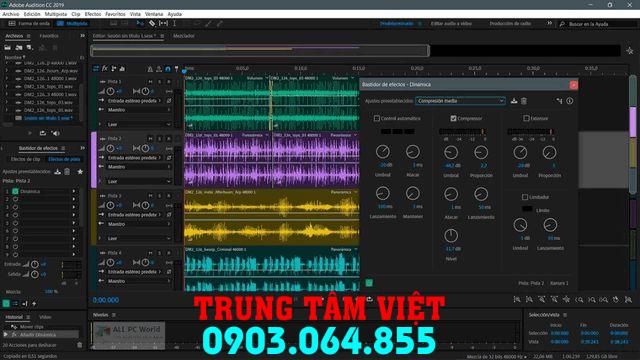Open file icon in Archivos panel

[8, 48]
